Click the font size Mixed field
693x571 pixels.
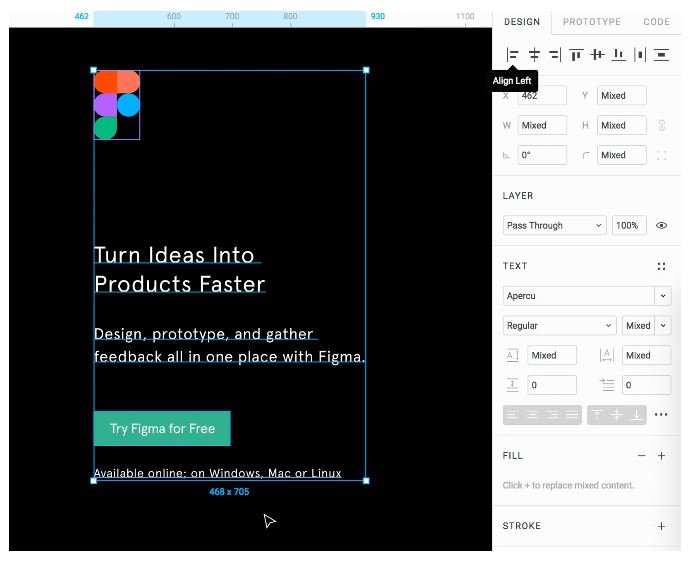[638, 326]
